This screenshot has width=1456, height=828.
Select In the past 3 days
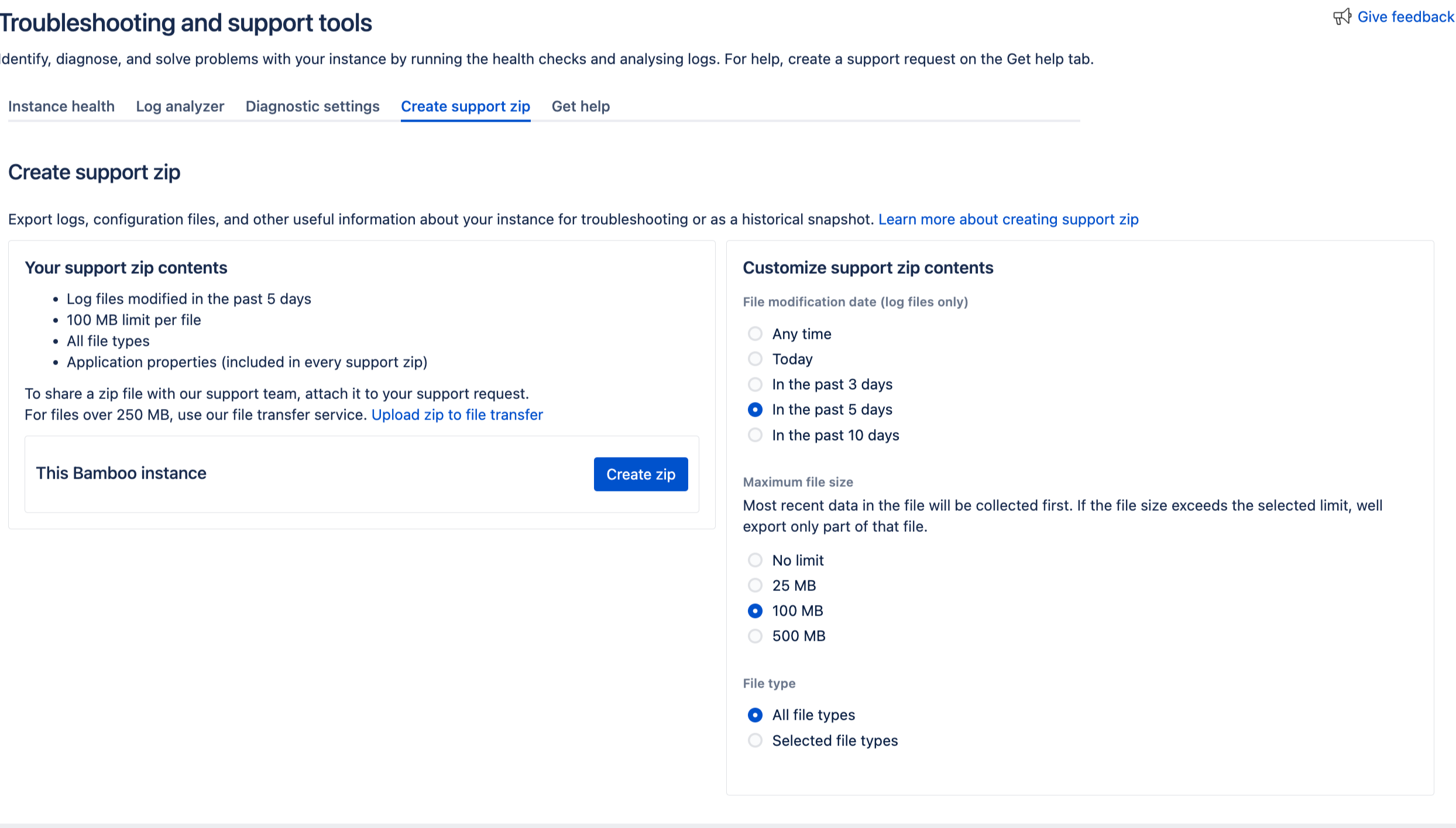755,384
